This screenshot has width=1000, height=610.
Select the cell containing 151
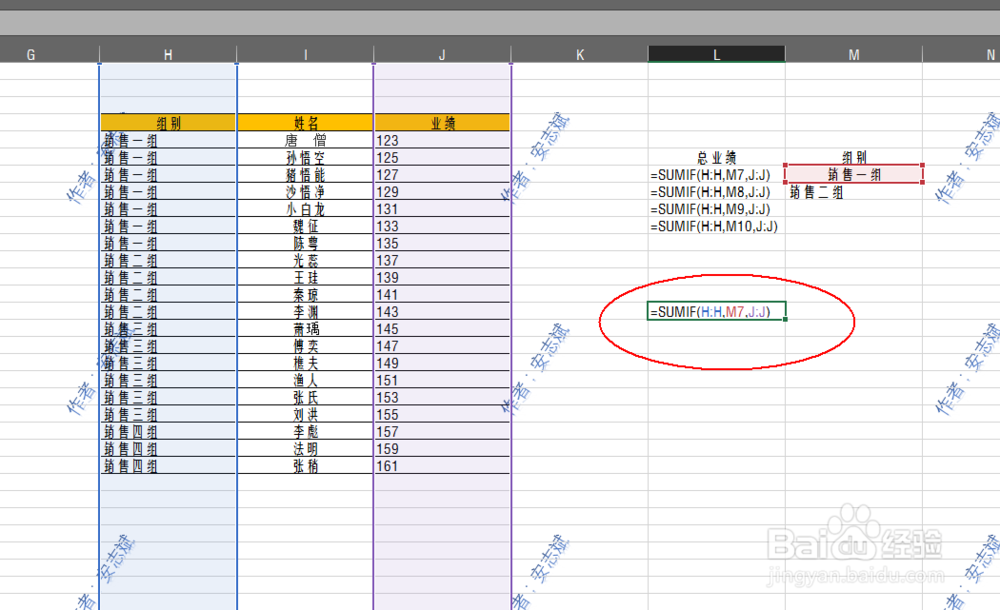[x=442, y=380]
